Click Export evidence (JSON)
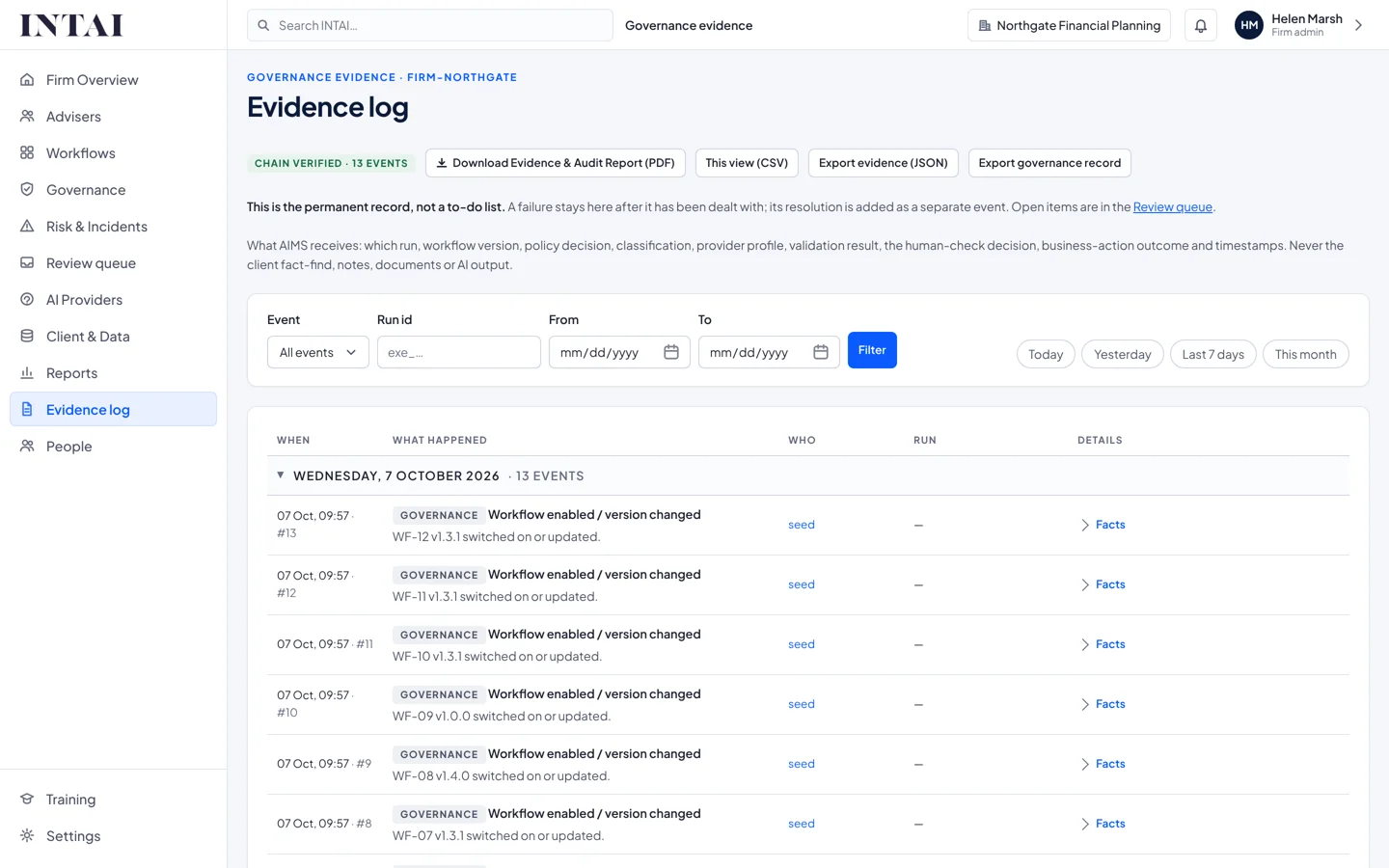1389x868 pixels. click(x=884, y=163)
